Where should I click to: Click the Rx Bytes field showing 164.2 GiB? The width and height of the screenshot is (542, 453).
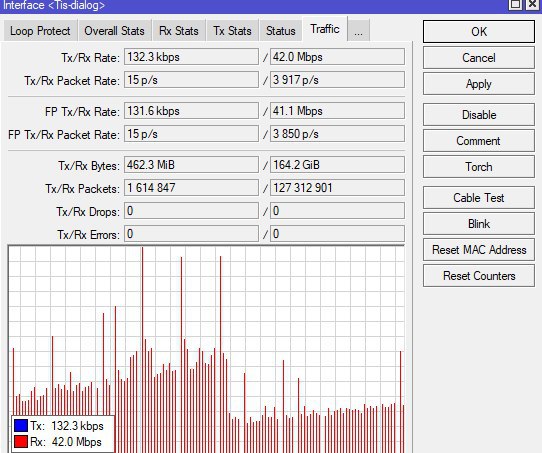point(337,164)
